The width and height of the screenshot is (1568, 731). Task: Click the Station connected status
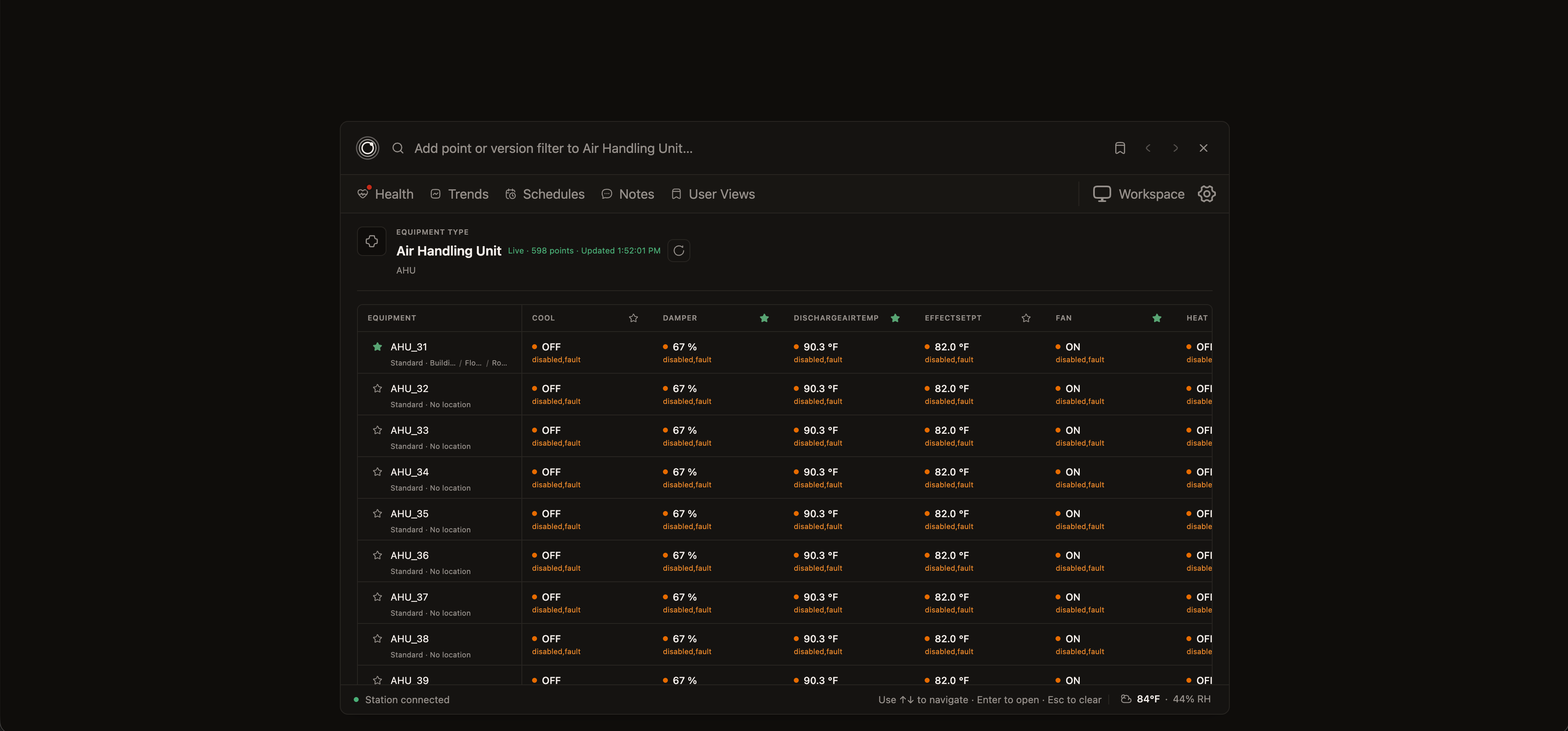coord(402,700)
